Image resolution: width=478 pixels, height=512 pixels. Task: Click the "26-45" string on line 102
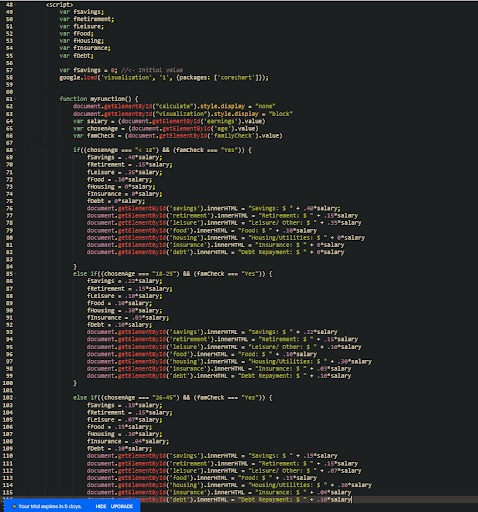[166, 398]
